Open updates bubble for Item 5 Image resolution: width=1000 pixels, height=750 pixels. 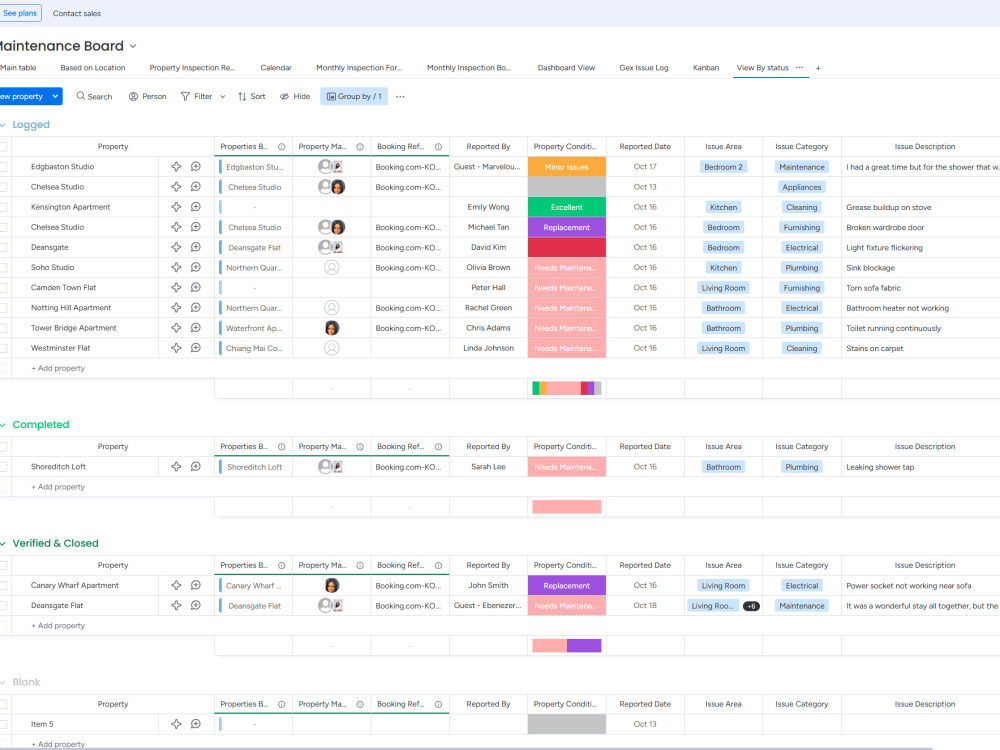(x=196, y=724)
